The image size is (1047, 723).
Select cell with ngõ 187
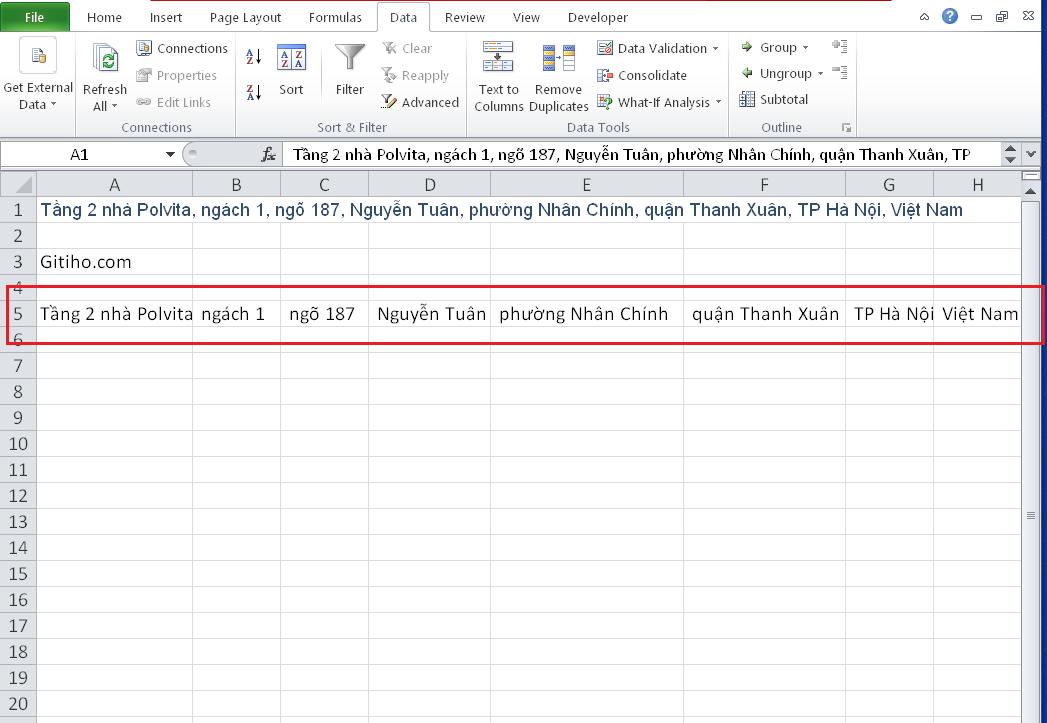pyautogui.click(x=325, y=314)
